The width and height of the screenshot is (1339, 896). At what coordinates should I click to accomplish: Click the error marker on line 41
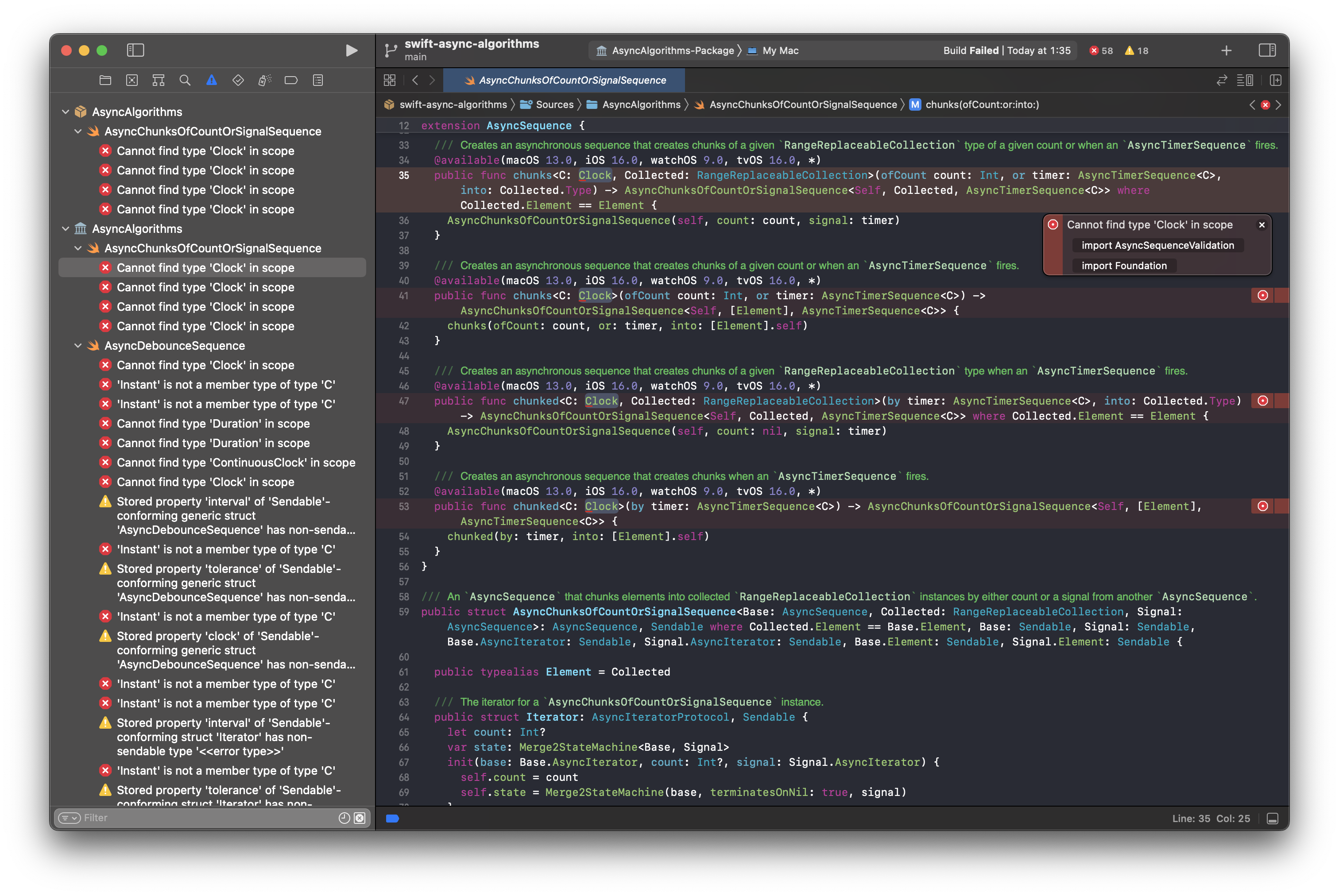[1262, 296]
